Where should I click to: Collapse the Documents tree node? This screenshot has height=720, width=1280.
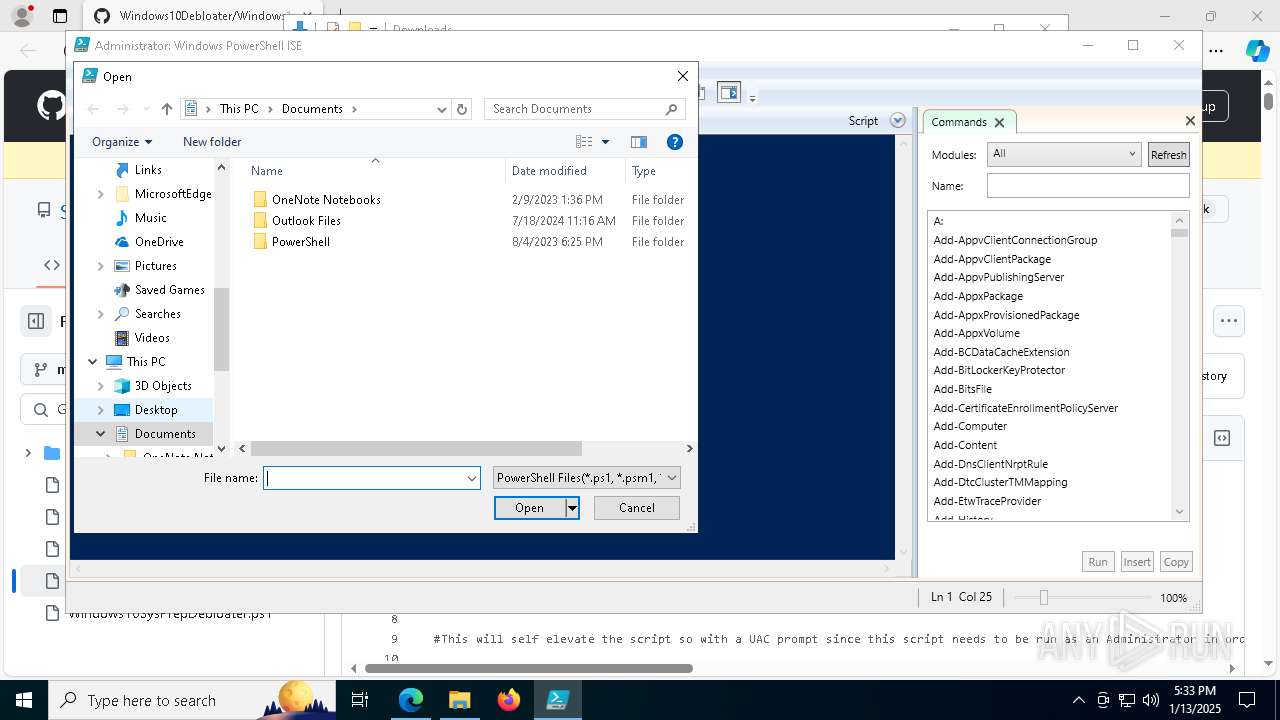pyautogui.click(x=100, y=434)
